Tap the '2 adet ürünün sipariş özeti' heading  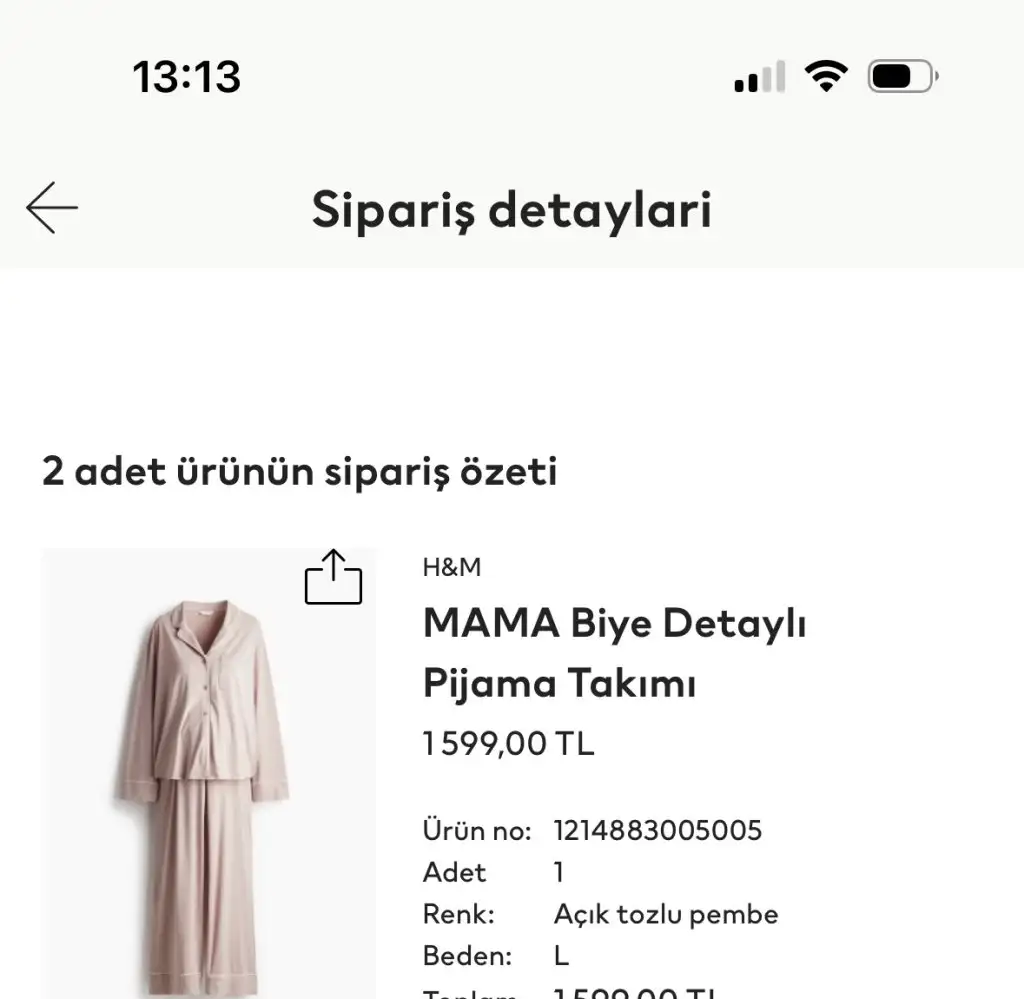click(x=299, y=470)
